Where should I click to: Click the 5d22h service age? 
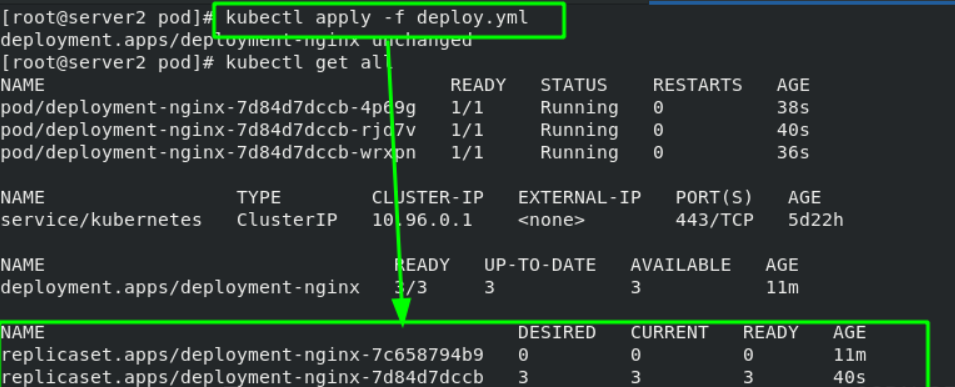point(816,220)
